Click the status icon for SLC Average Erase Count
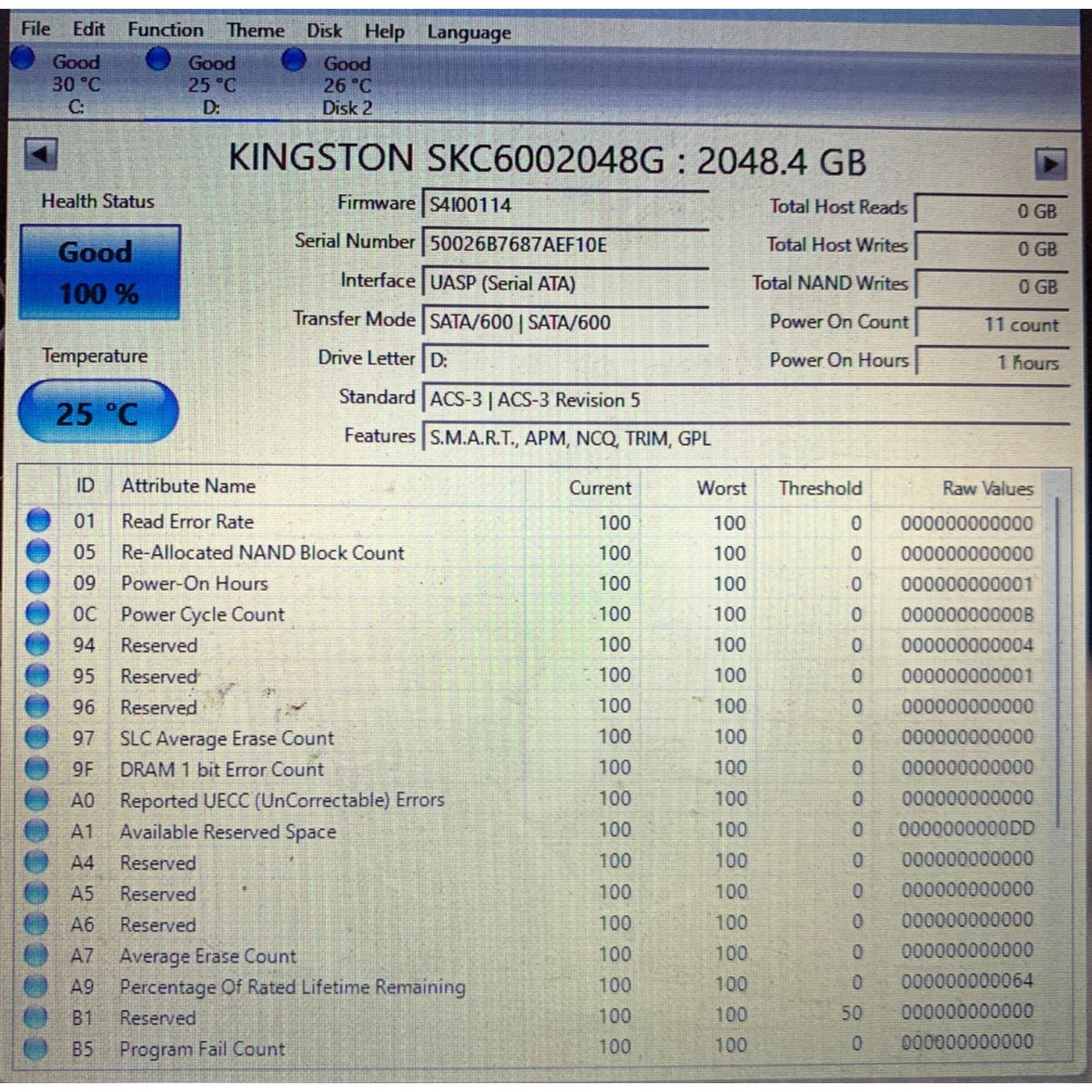 (x=36, y=737)
